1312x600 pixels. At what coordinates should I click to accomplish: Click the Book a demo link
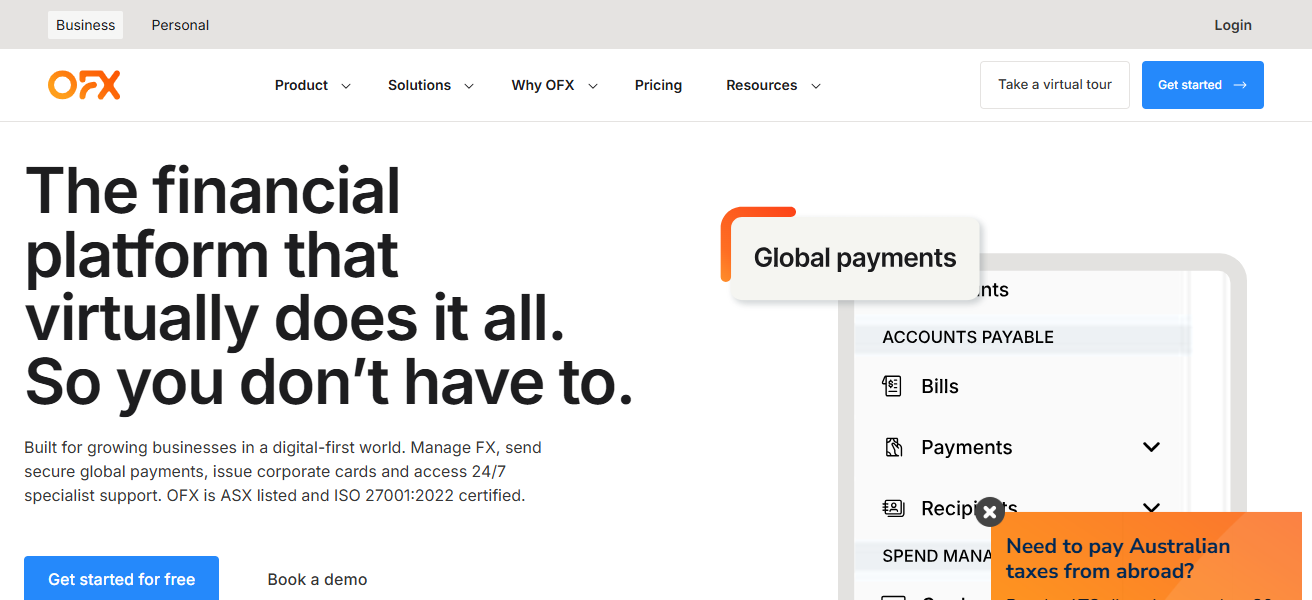(317, 579)
